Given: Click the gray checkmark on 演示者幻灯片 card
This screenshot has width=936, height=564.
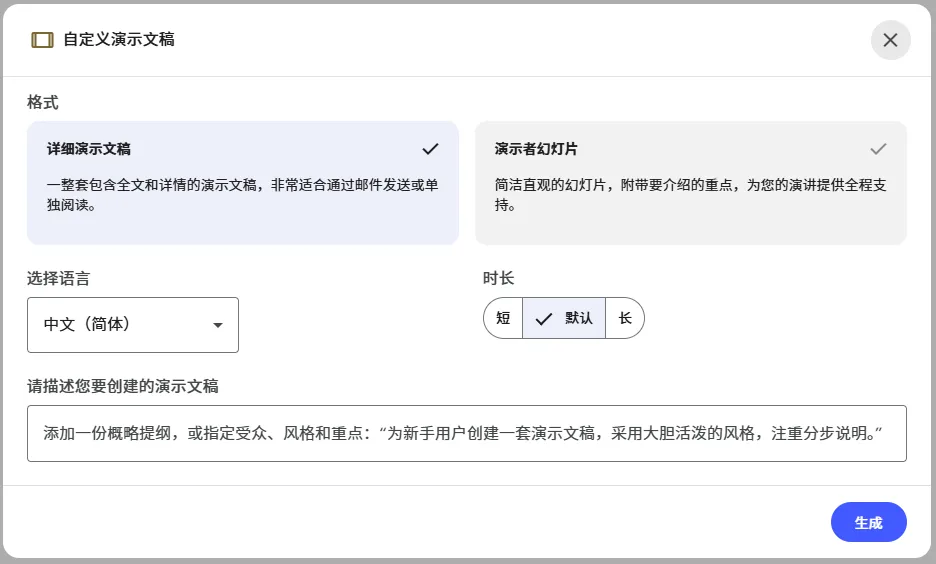Looking at the screenshot, I should pos(878,149).
